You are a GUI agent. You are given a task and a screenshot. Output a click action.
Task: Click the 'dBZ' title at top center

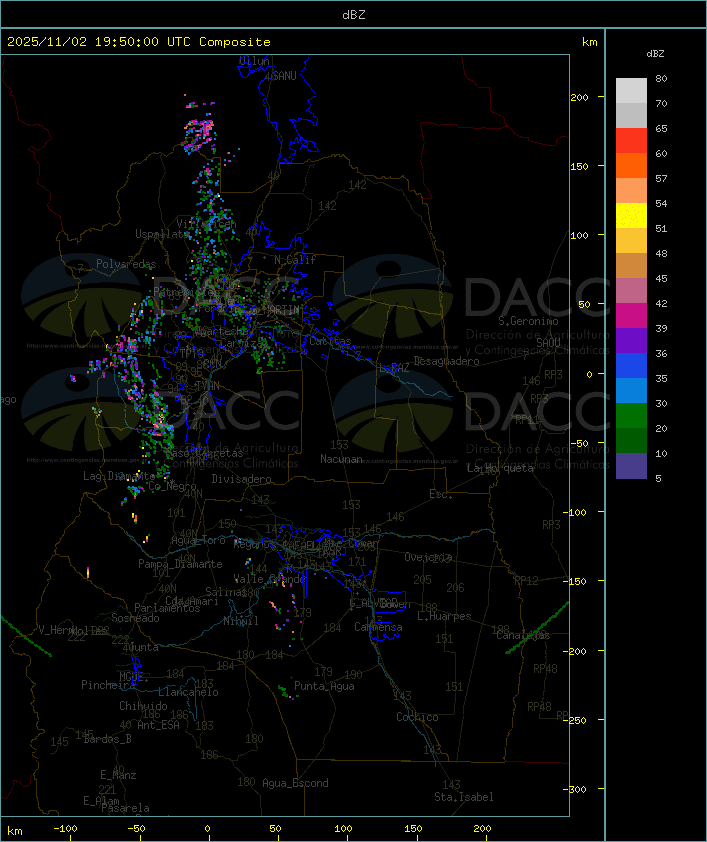pyautogui.click(x=354, y=15)
